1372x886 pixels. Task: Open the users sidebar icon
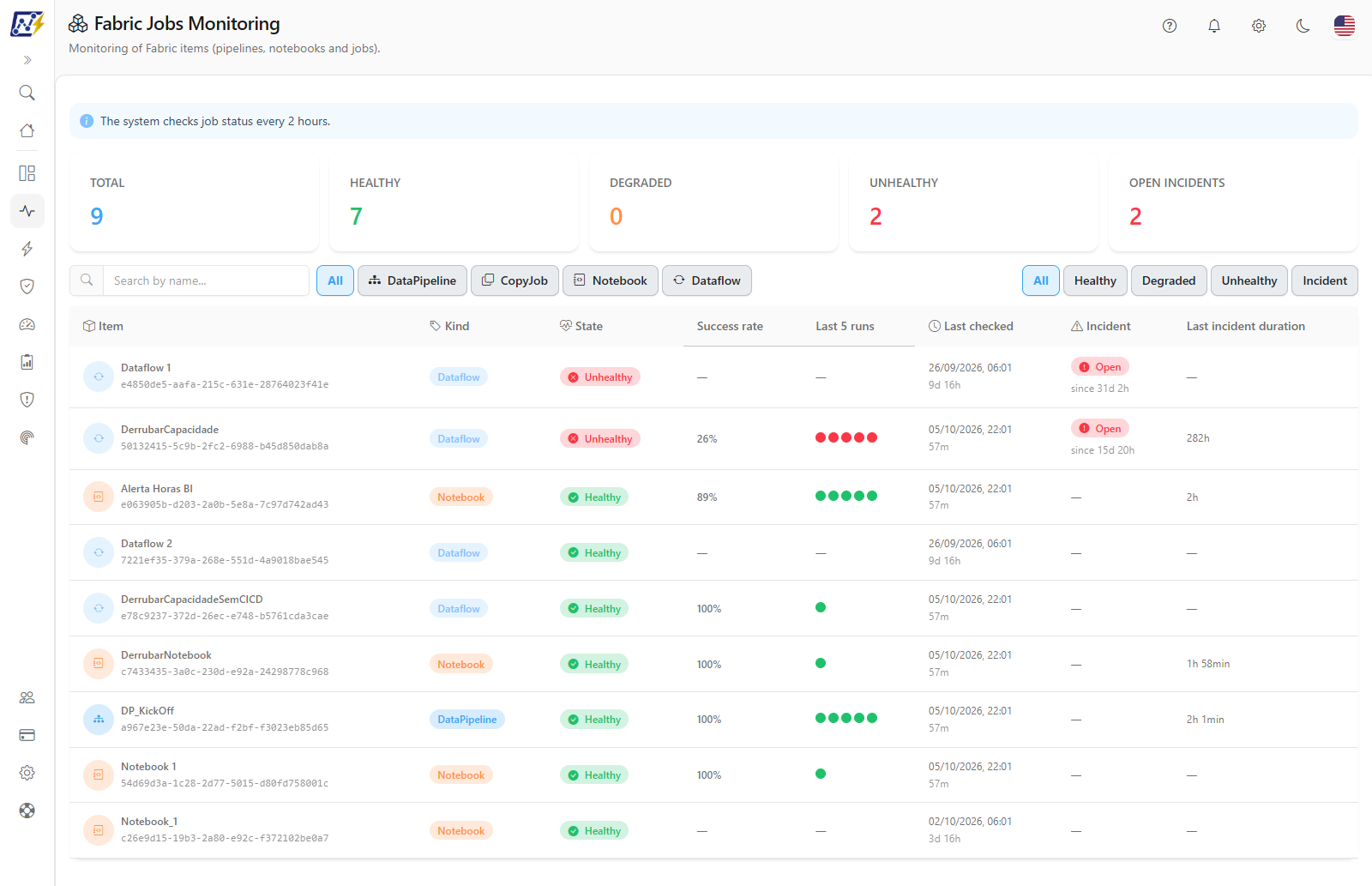[x=27, y=697]
